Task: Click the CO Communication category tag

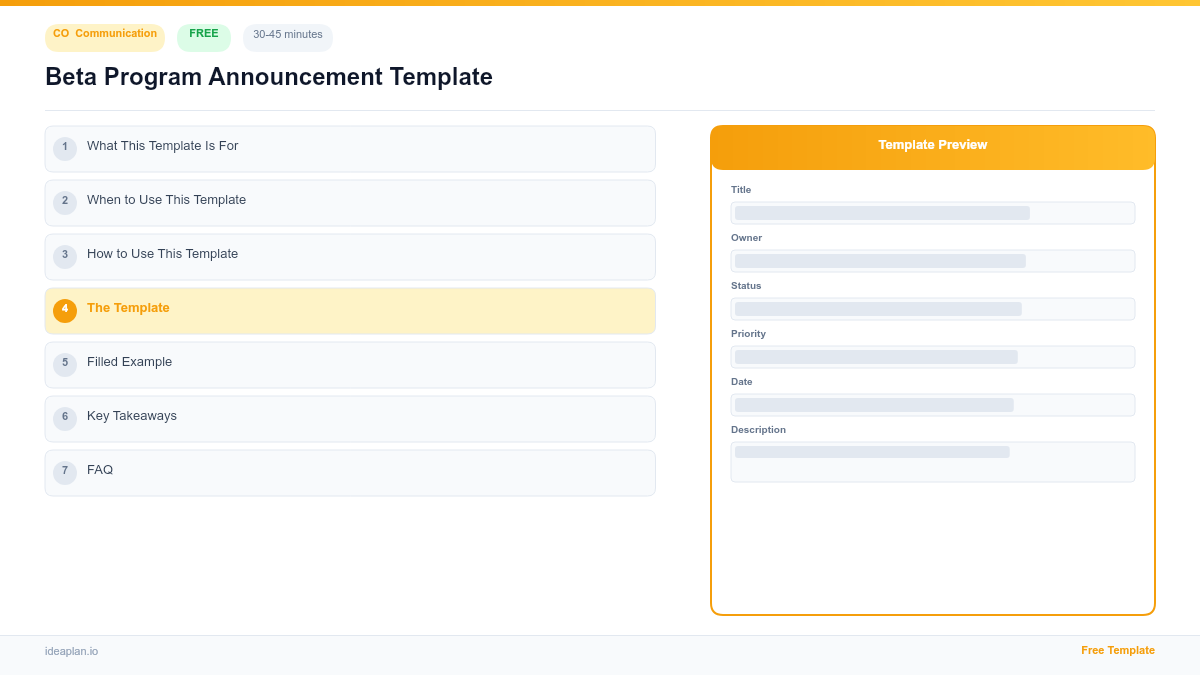Action: pyautogui.click(x=105, y=37)
